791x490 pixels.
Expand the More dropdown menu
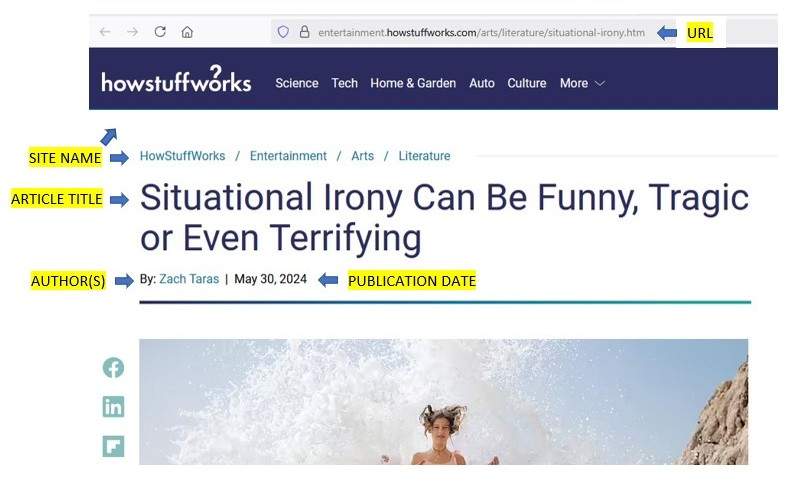[x=582, y=83]
